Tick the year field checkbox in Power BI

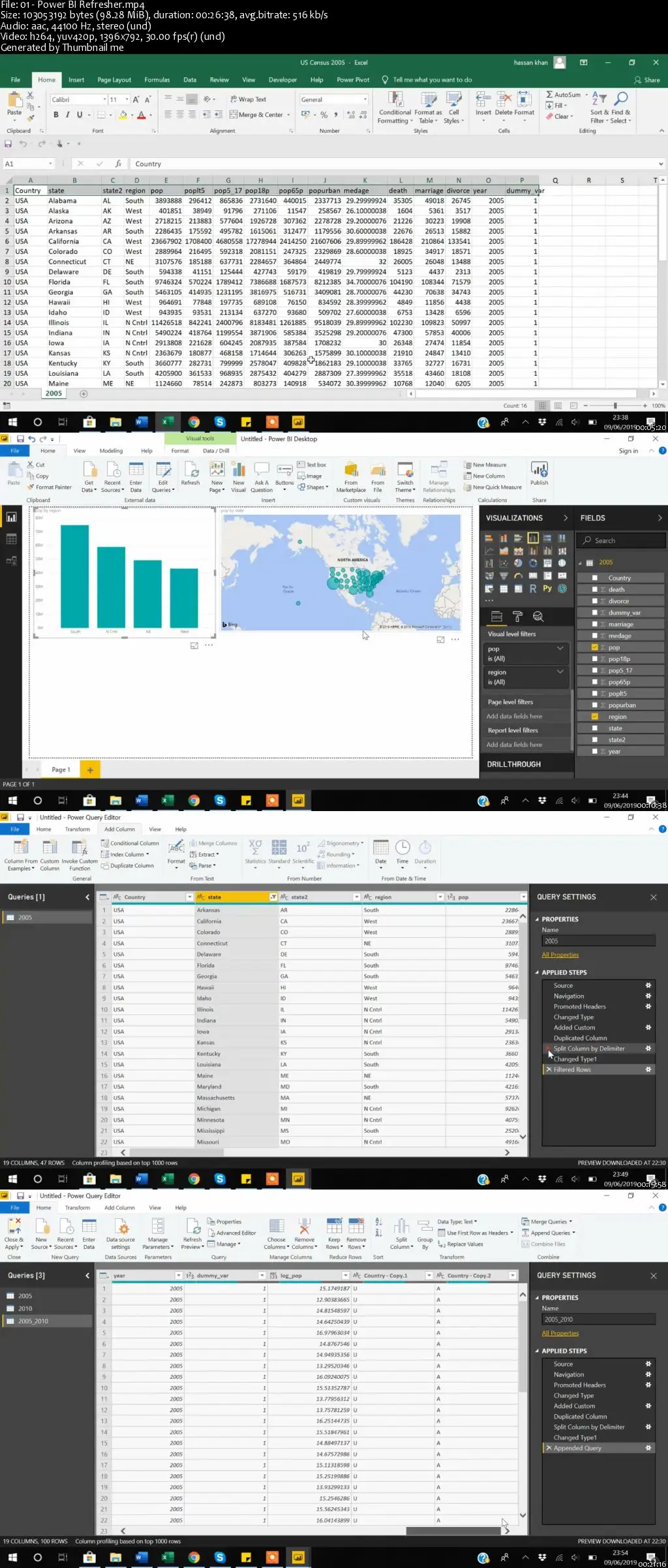[x=595, y=751]
